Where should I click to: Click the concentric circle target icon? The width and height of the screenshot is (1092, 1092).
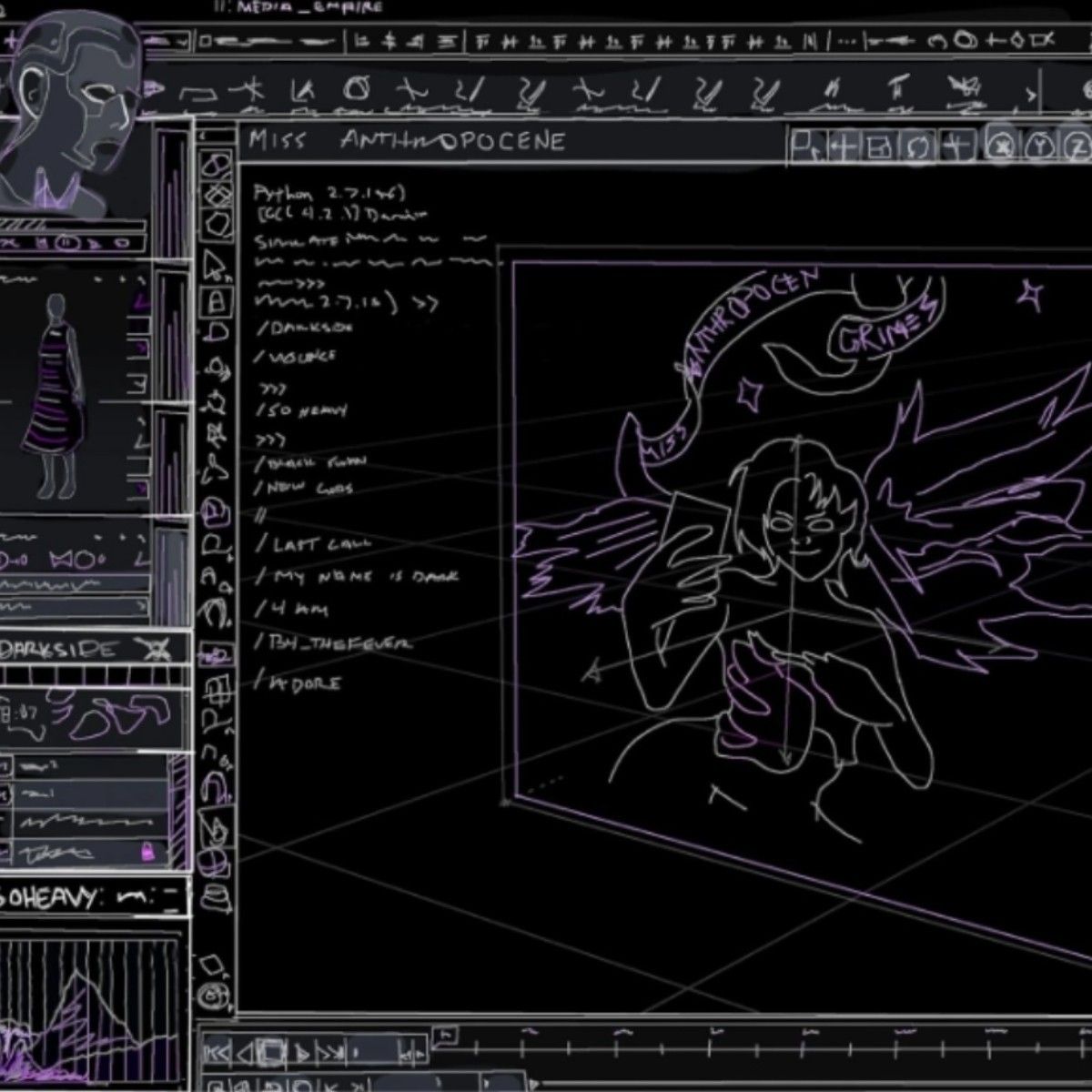[214, 996]
